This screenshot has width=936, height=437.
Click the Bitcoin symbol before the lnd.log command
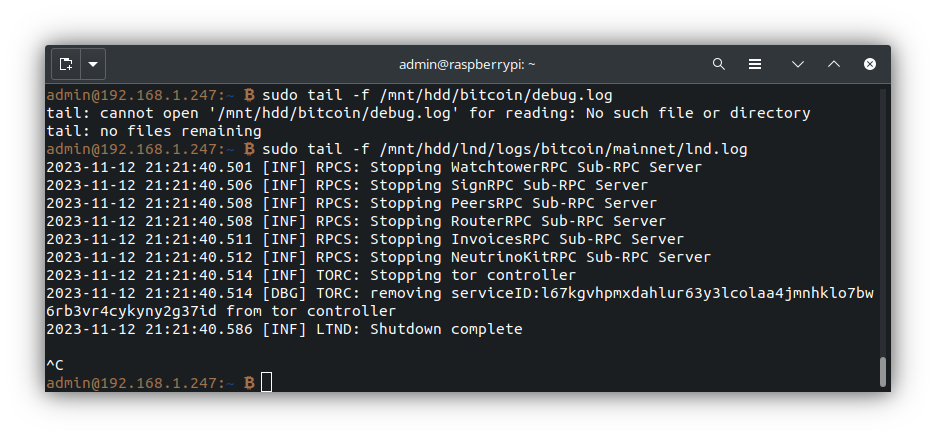pos(249,149)
